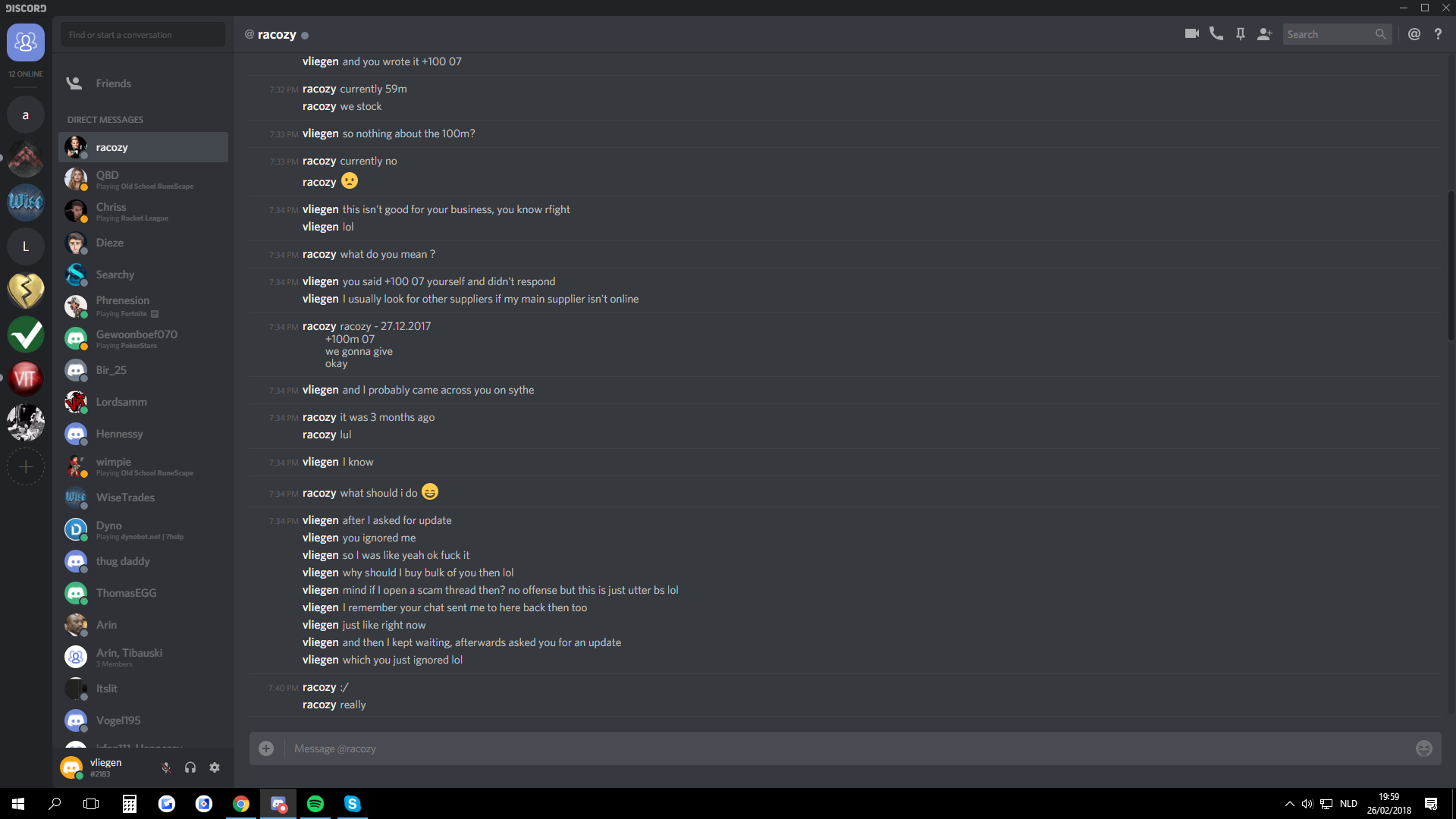Add friends to this DM
Image resolution: width=1456 pixels, height=819 pixels.
point(1264,34)
